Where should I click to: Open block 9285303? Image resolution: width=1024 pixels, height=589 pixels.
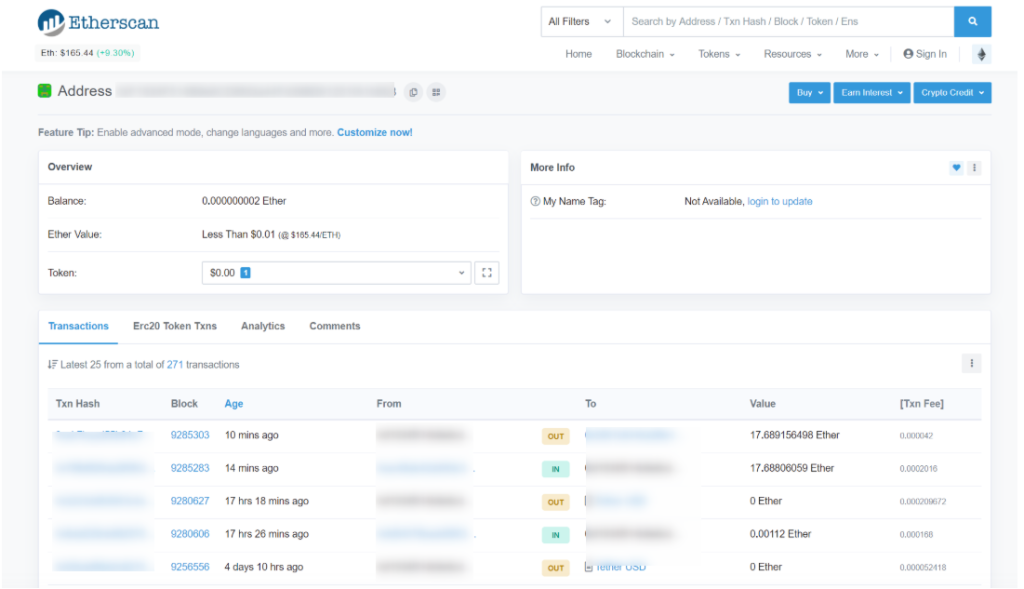(x=190, y=435)
